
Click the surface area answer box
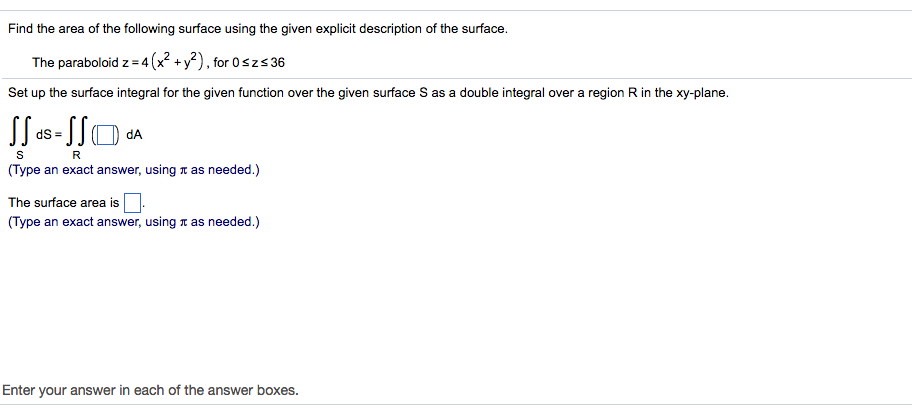pos(132,203)
